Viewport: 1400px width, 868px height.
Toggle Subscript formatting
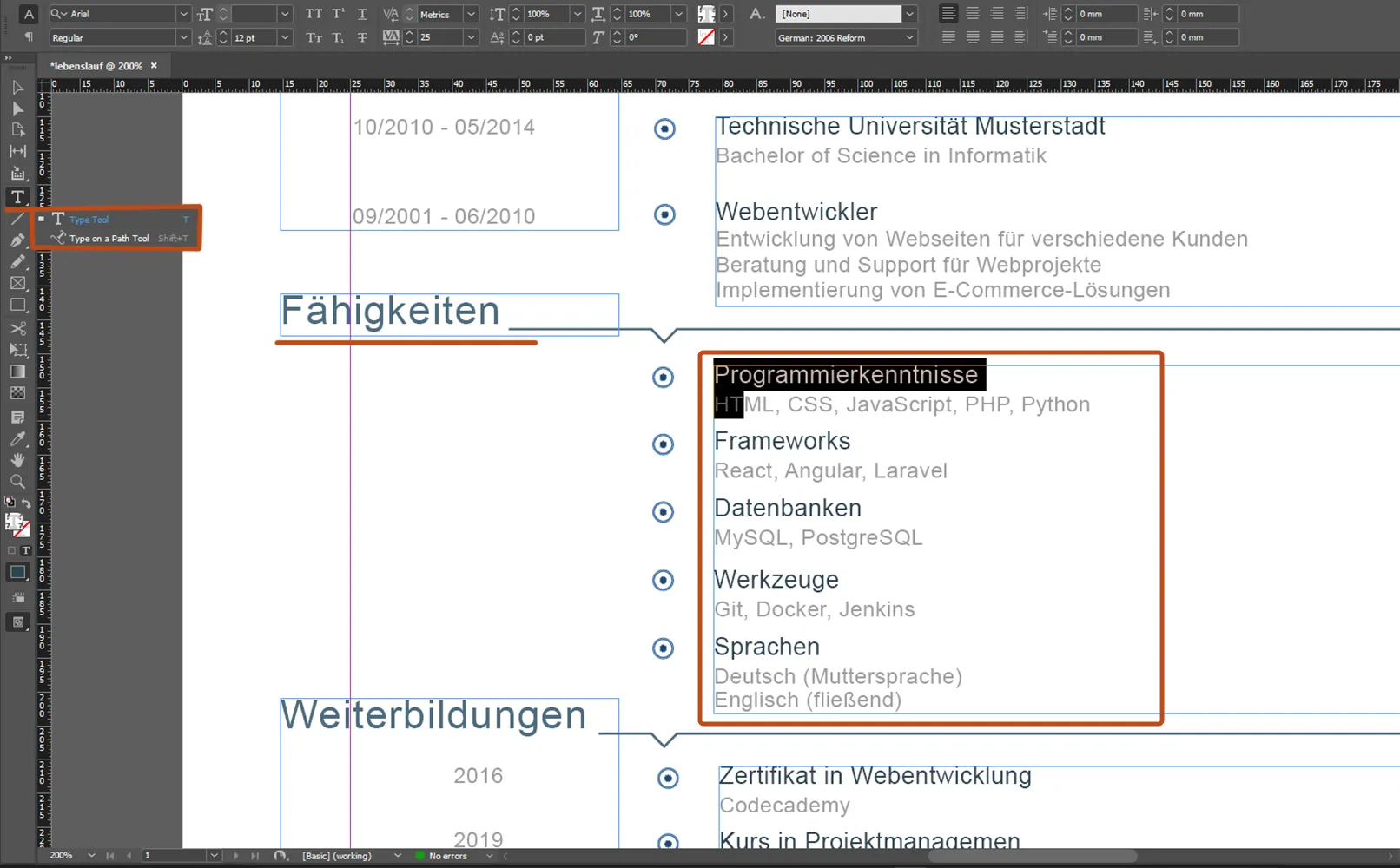338,37
